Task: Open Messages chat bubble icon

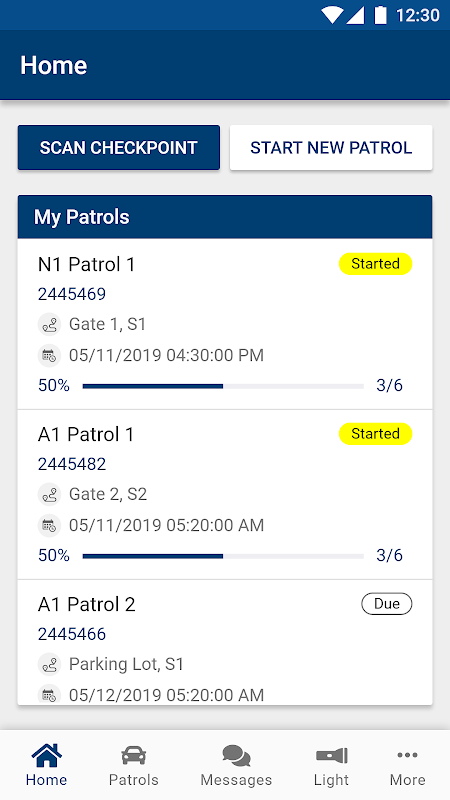Action: coord(236,755)
